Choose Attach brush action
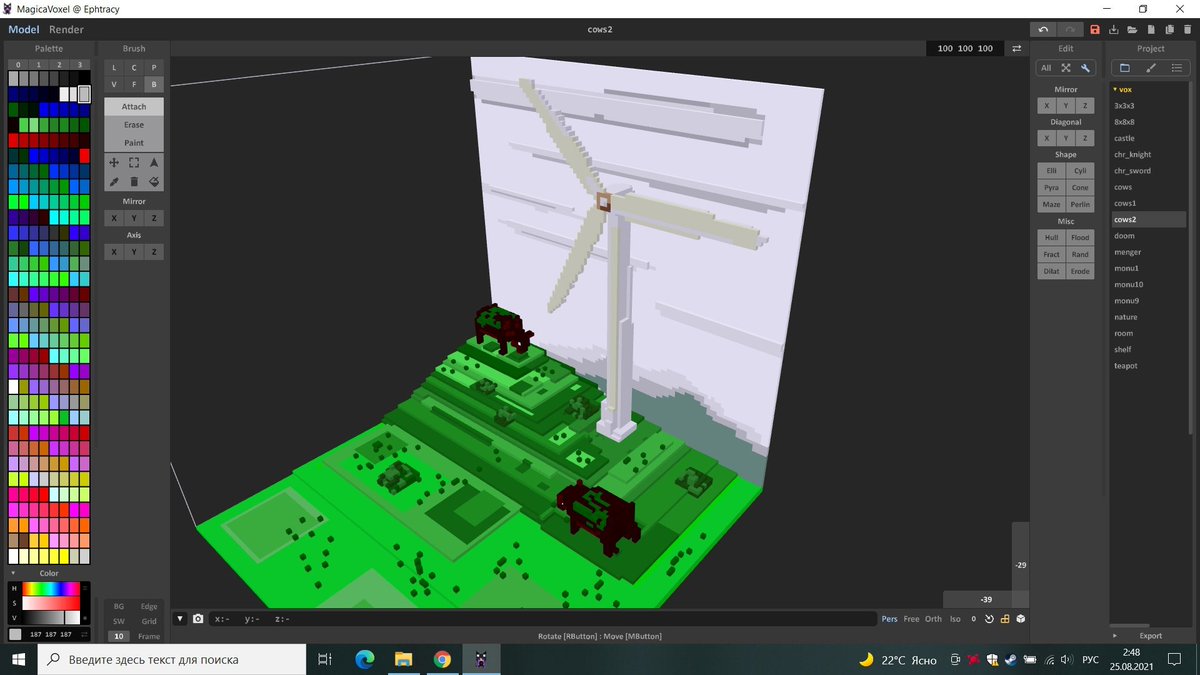 (134, 106)
